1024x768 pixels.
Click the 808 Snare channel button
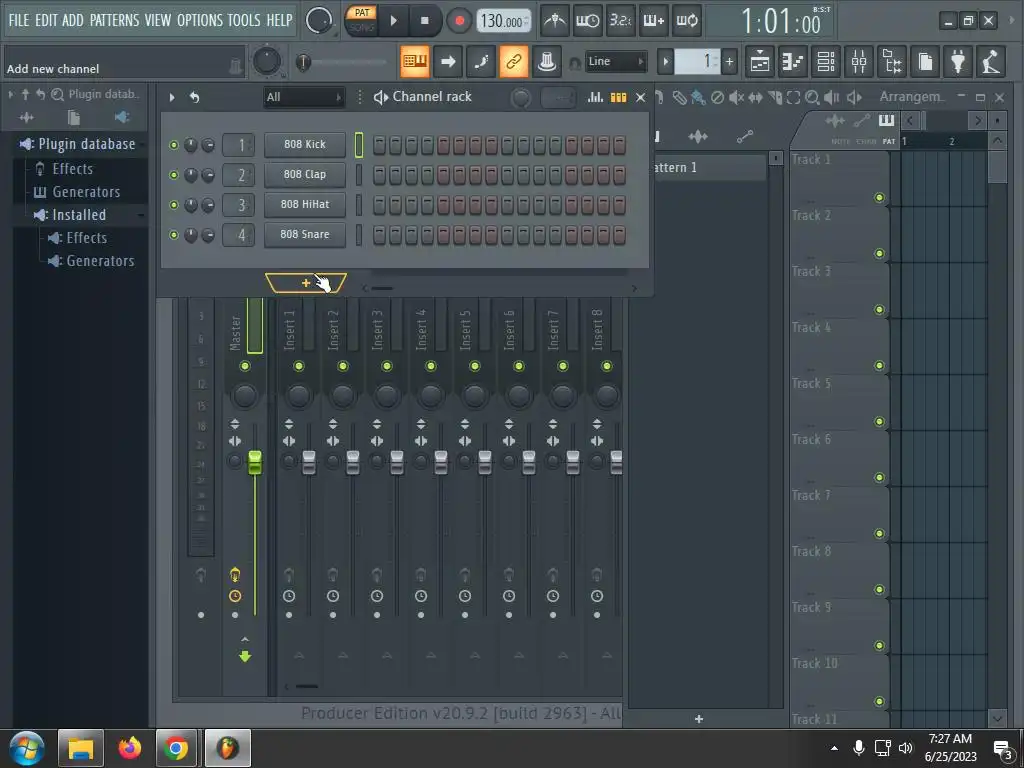(x=305, y=234)
